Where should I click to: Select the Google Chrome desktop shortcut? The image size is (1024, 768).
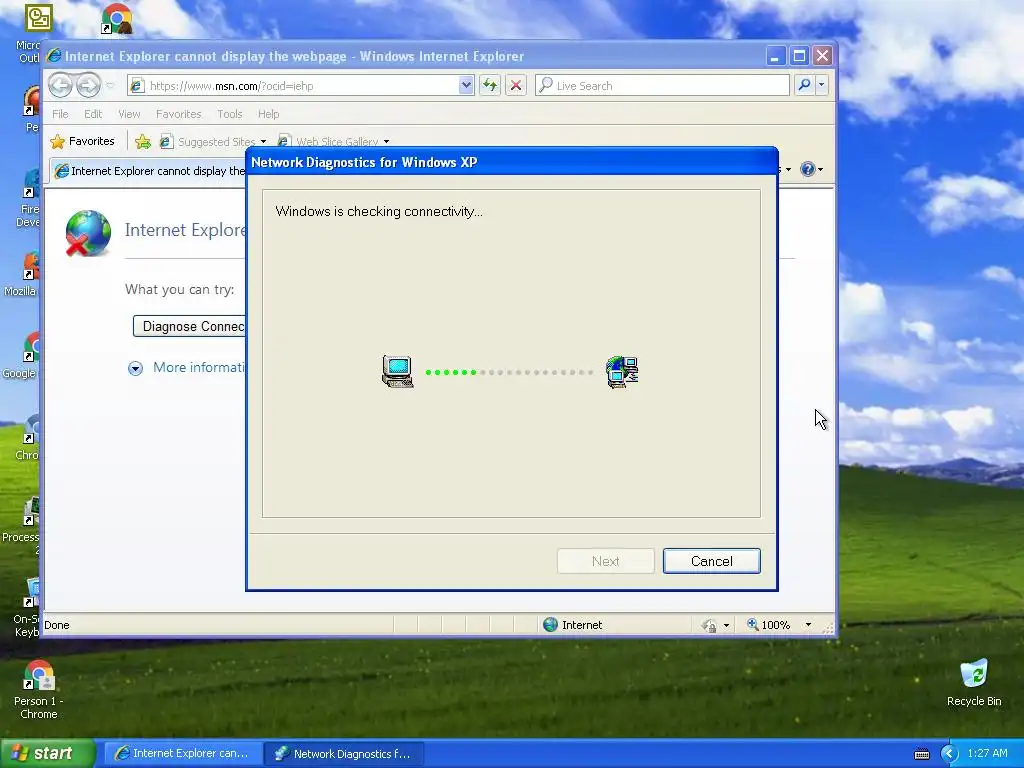tap(21, 357)
